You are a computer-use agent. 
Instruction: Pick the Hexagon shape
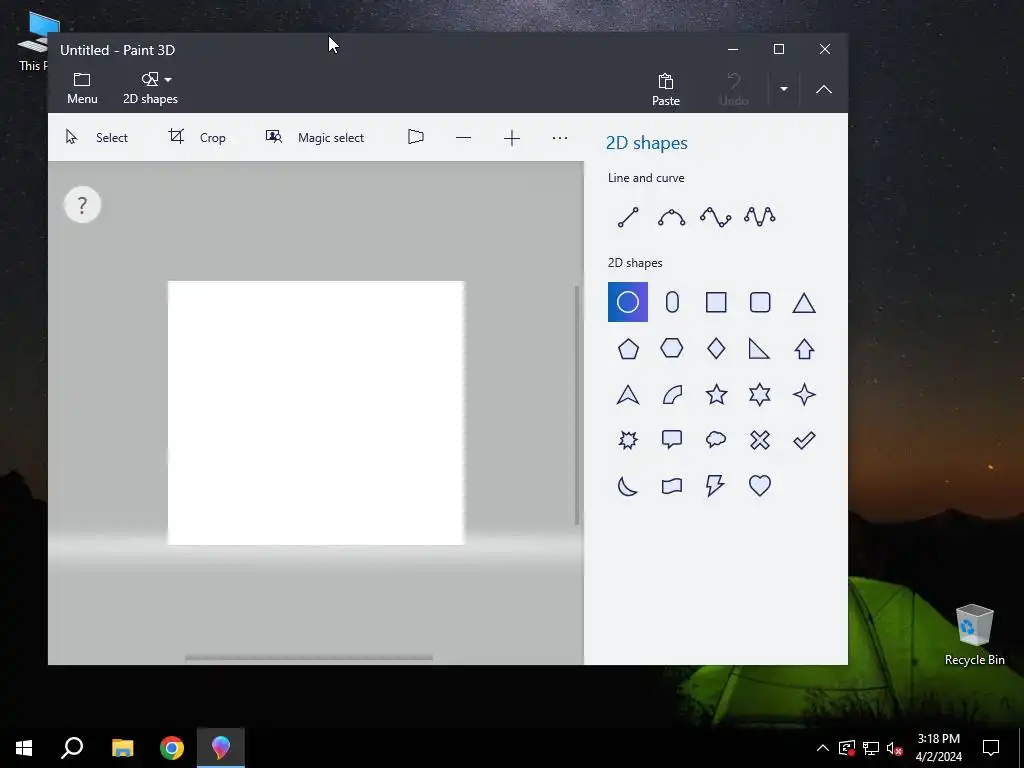click(672, 349)
